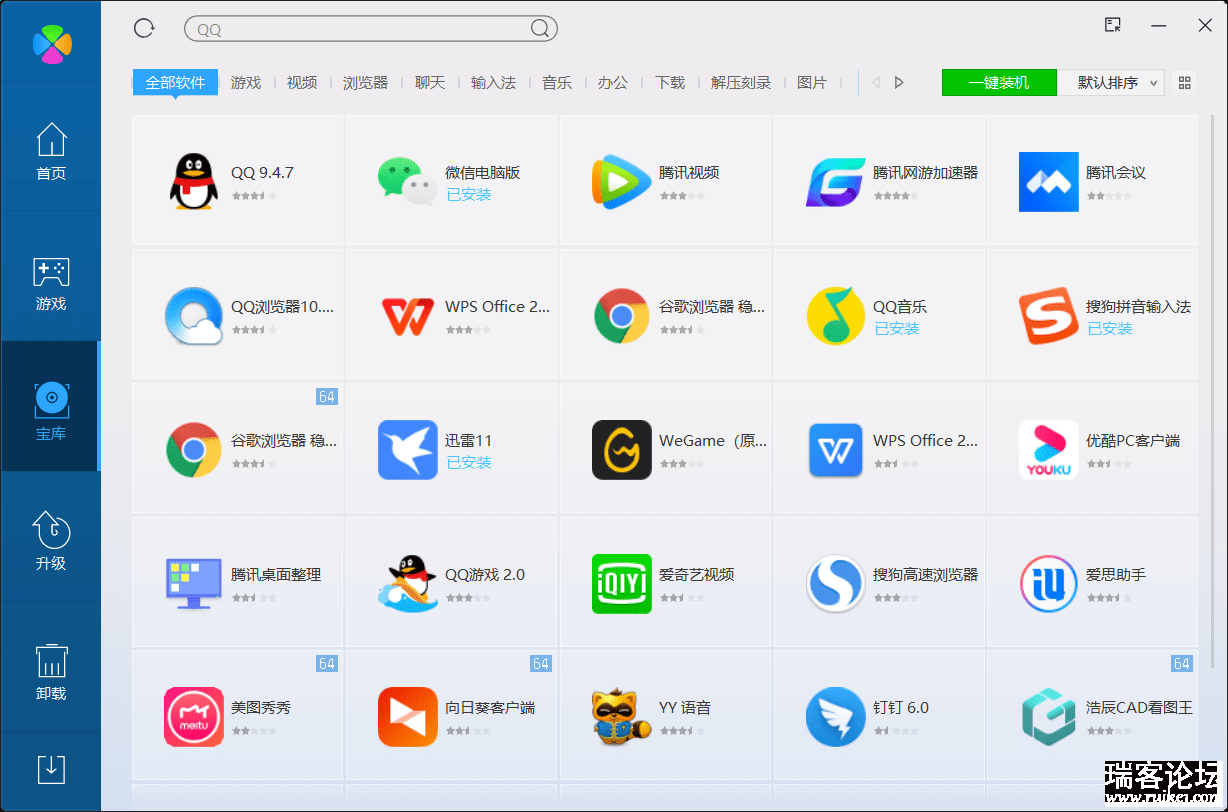The image size is (1228, 812).
Task: Switch to the 视频 category tab
Action: point(302,83)
